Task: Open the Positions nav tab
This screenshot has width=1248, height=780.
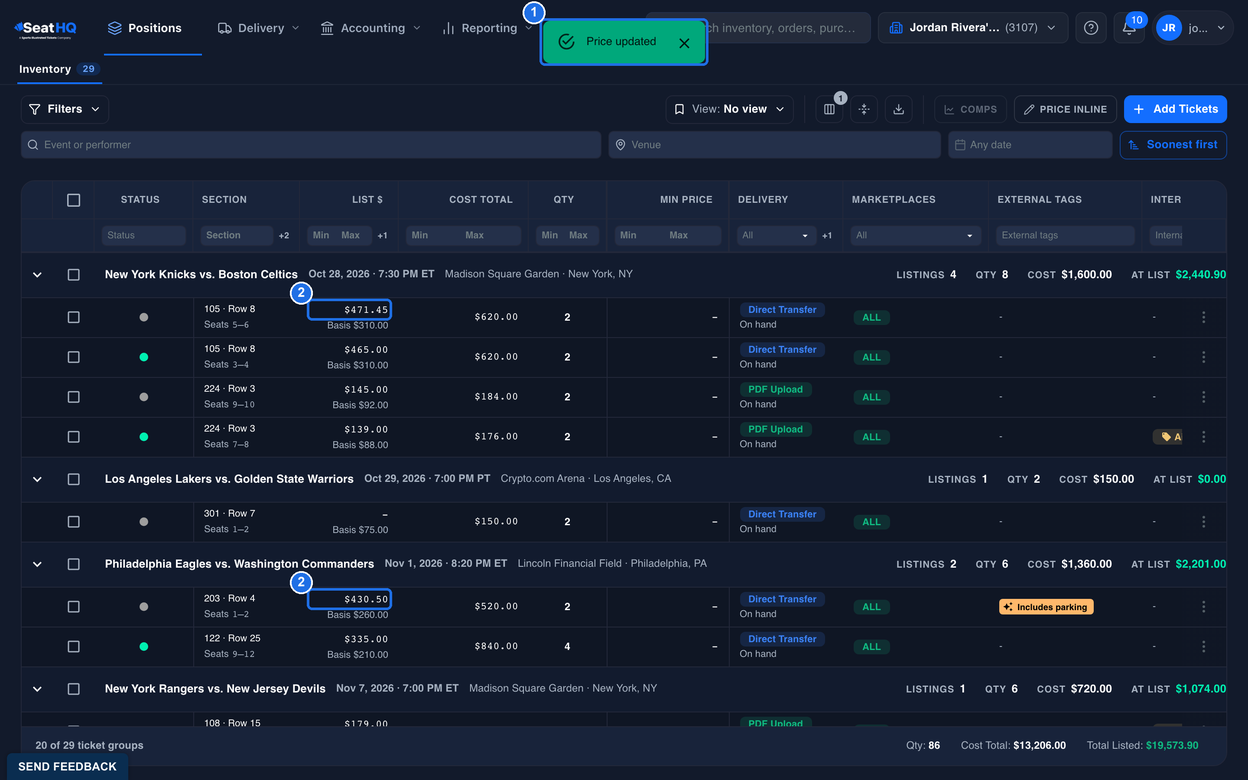Action: tap(153, 28)
